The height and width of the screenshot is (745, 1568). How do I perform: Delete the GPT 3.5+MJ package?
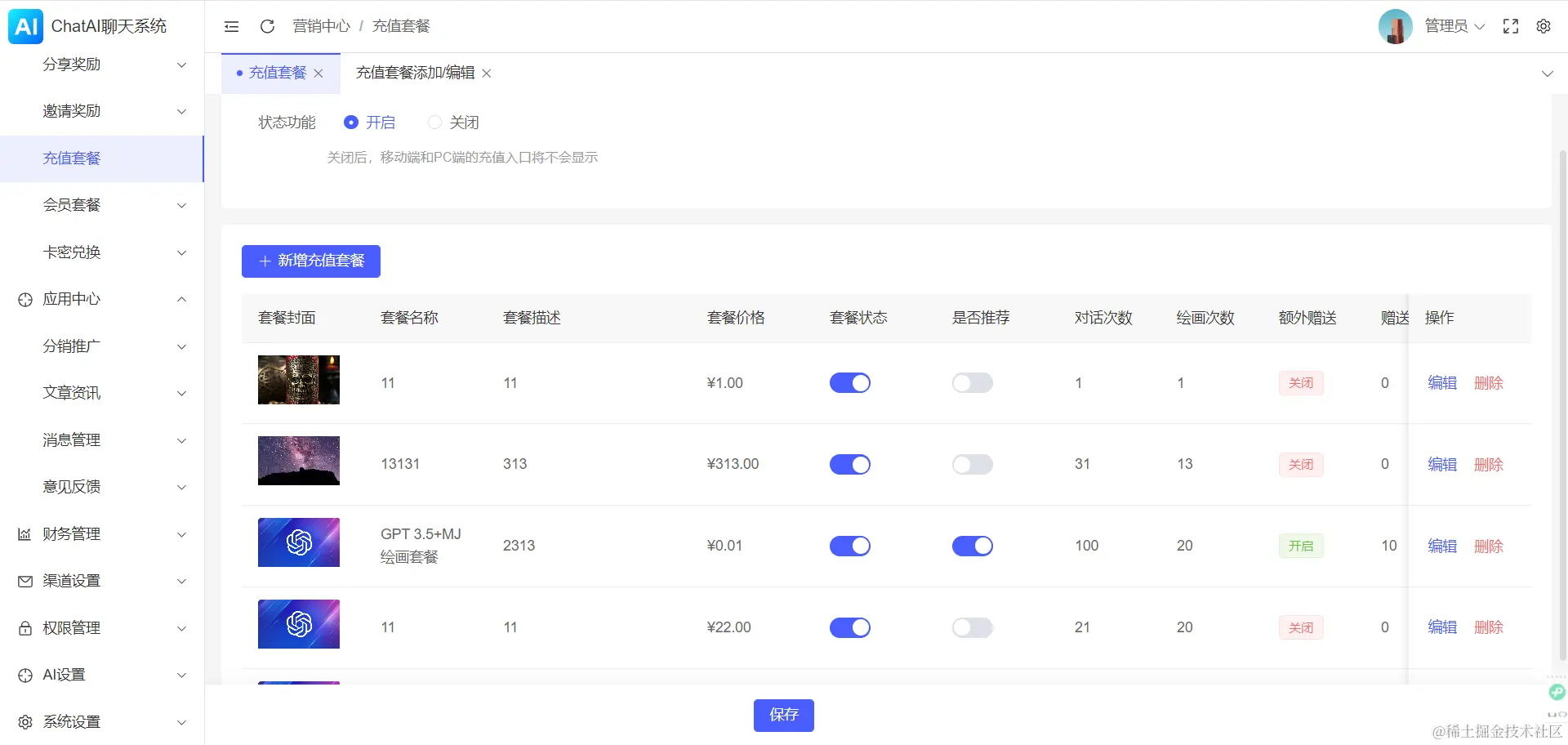coord(1489,546)
